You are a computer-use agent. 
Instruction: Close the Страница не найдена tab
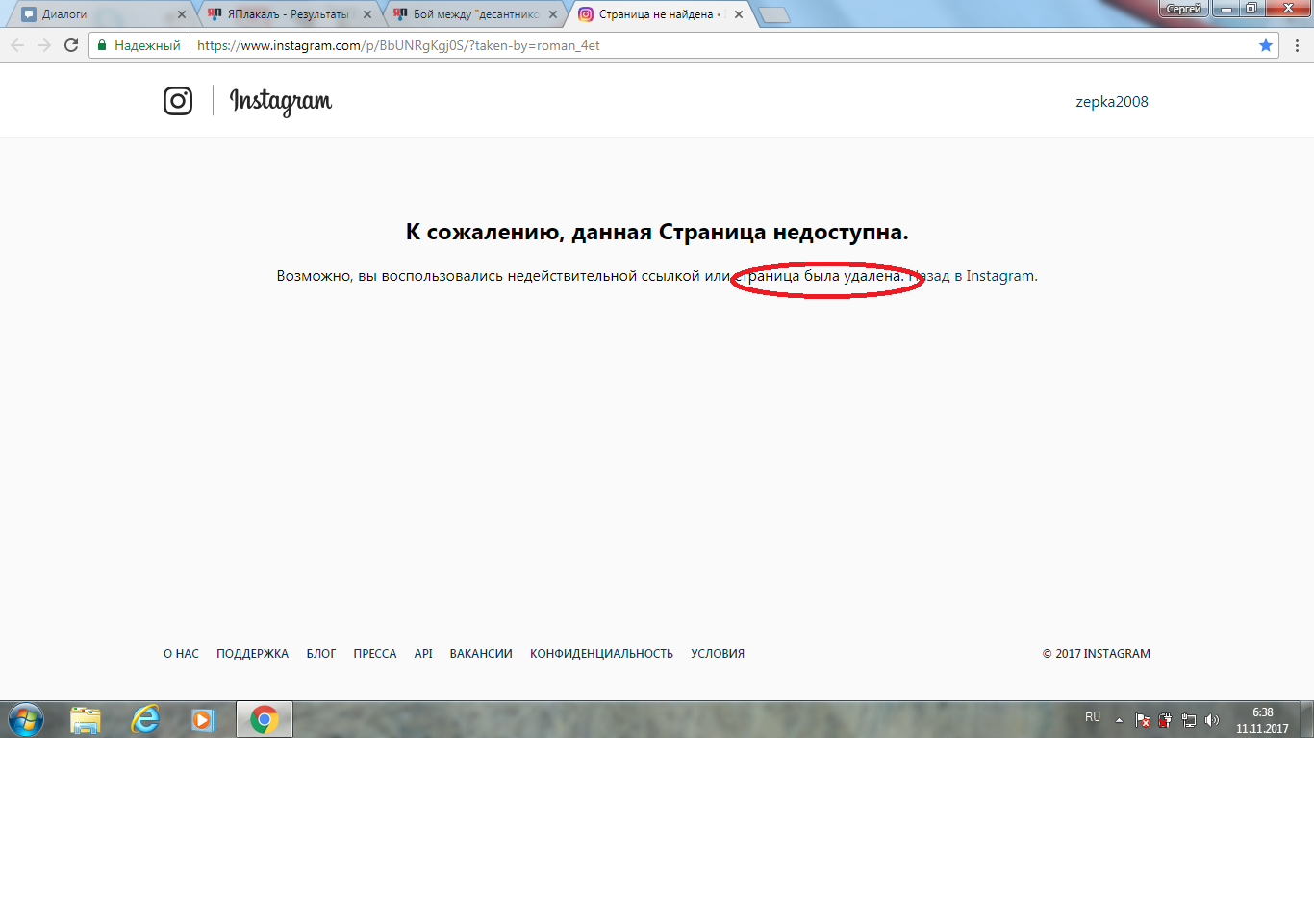pos(739,14)
